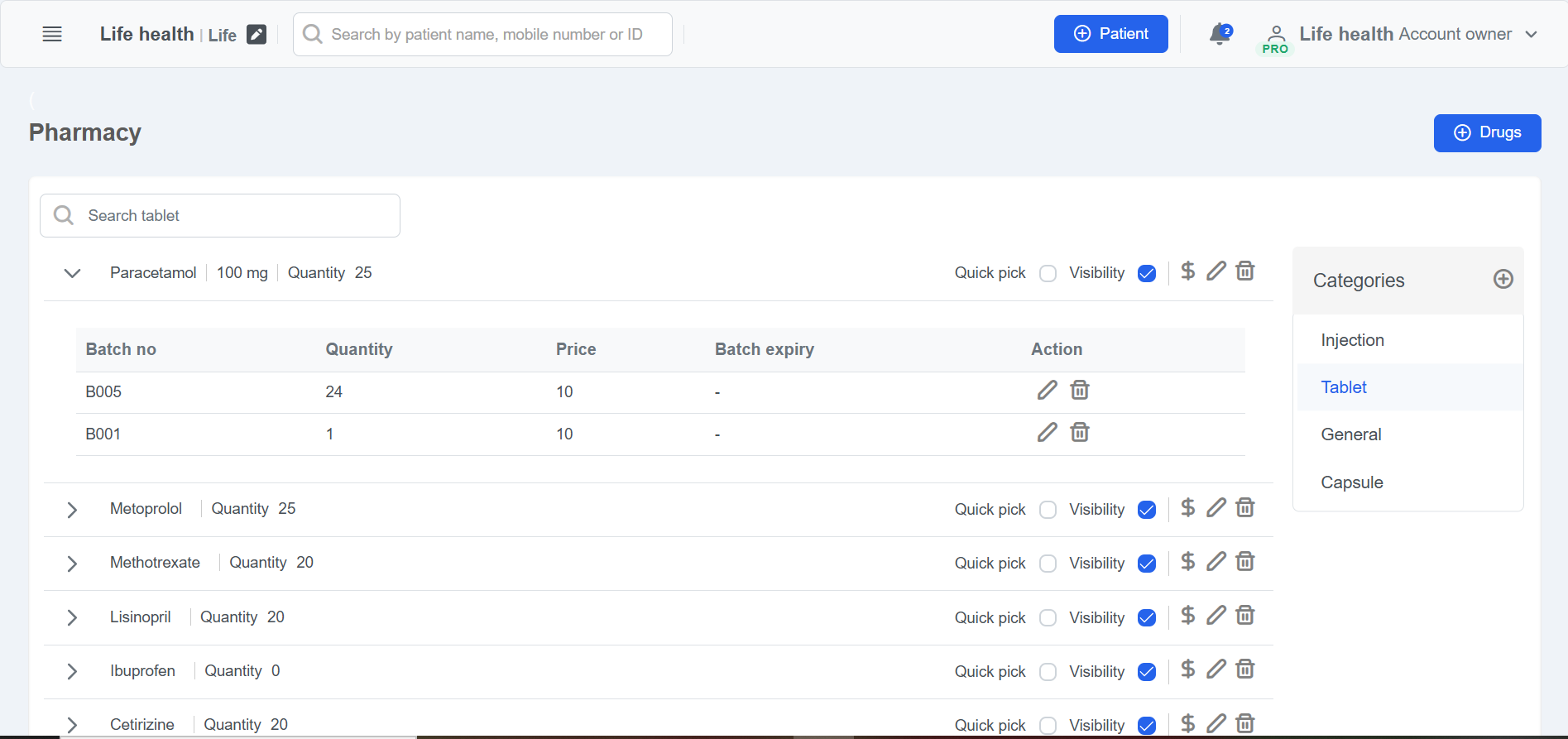Focus the Search tablet field

pos(232,216)
